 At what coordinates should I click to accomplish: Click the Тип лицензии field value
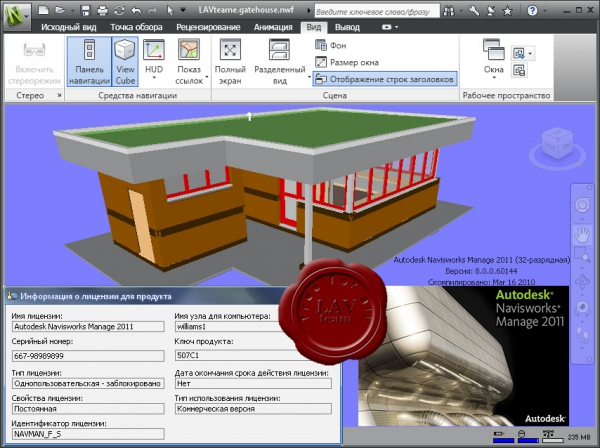pyautogui.click(x=88, y=383)
